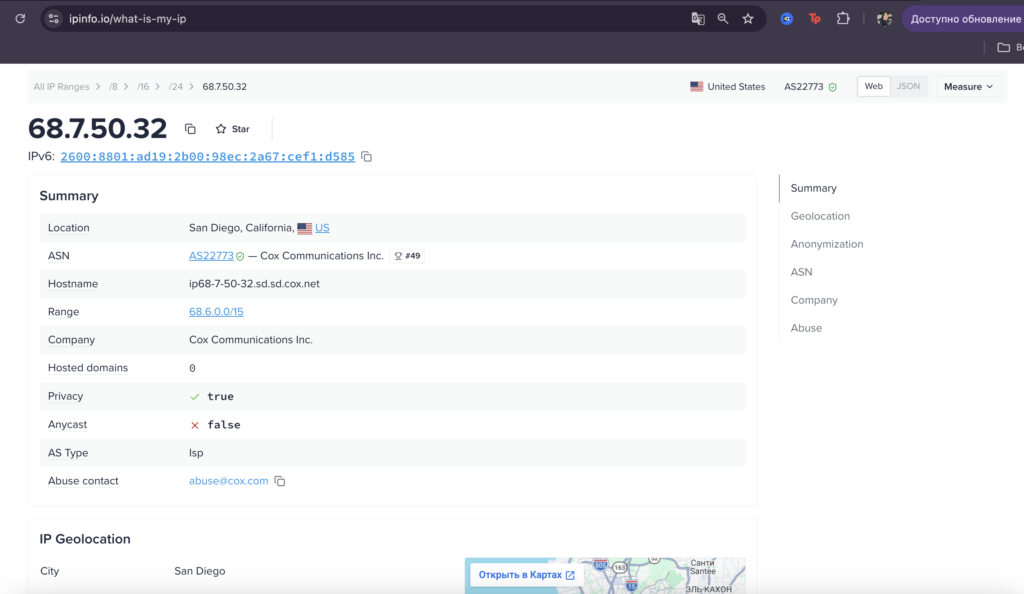Click the AS22773 text in the header

(x=803, y=86)
